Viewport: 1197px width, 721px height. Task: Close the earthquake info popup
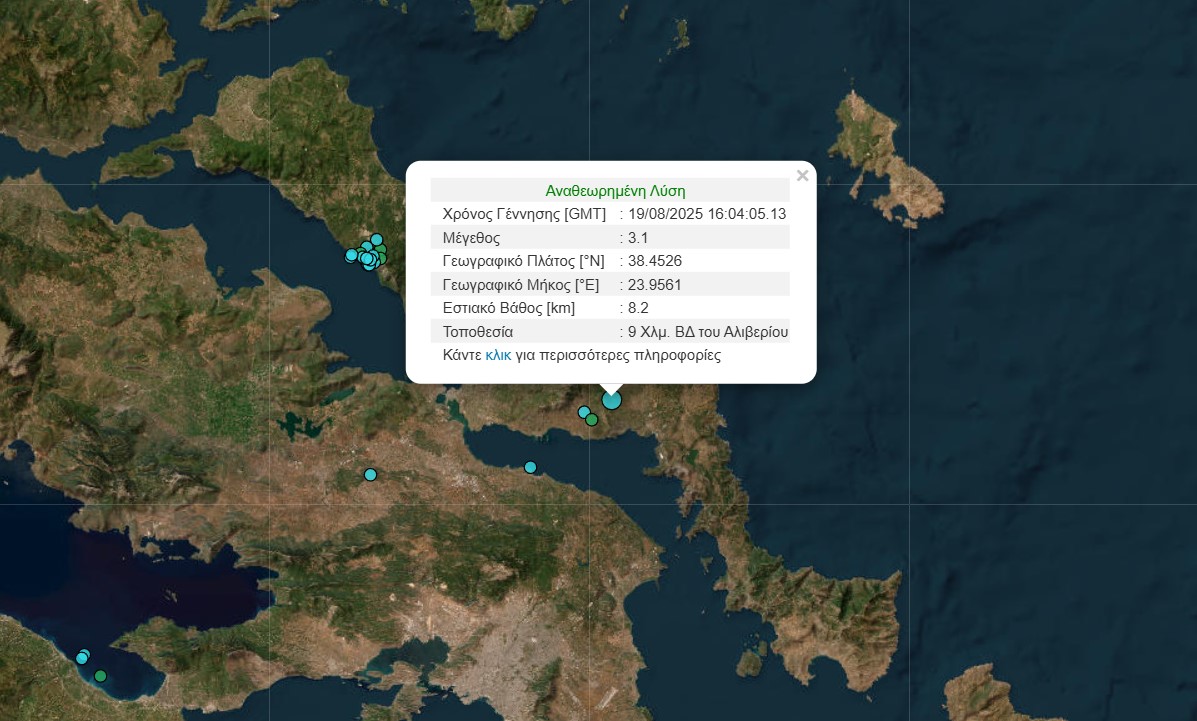pyautogui.click(x=802, y=176)
